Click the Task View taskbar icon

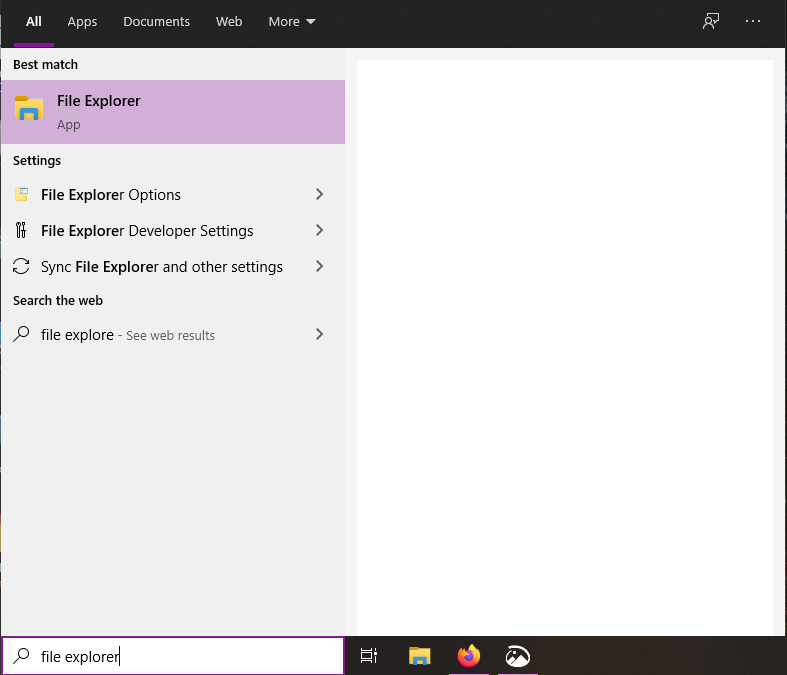tap(369, 656)
